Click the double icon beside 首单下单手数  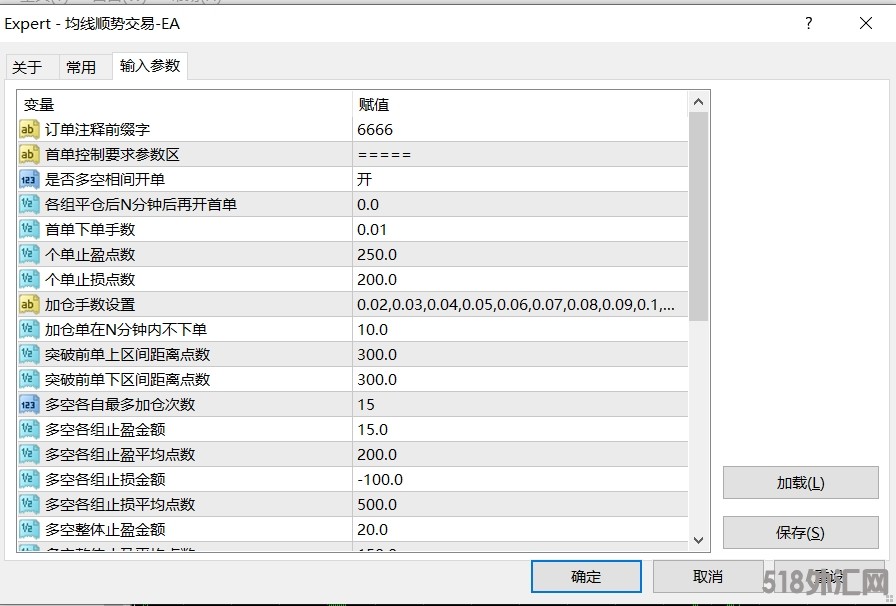tap(29, 229)
